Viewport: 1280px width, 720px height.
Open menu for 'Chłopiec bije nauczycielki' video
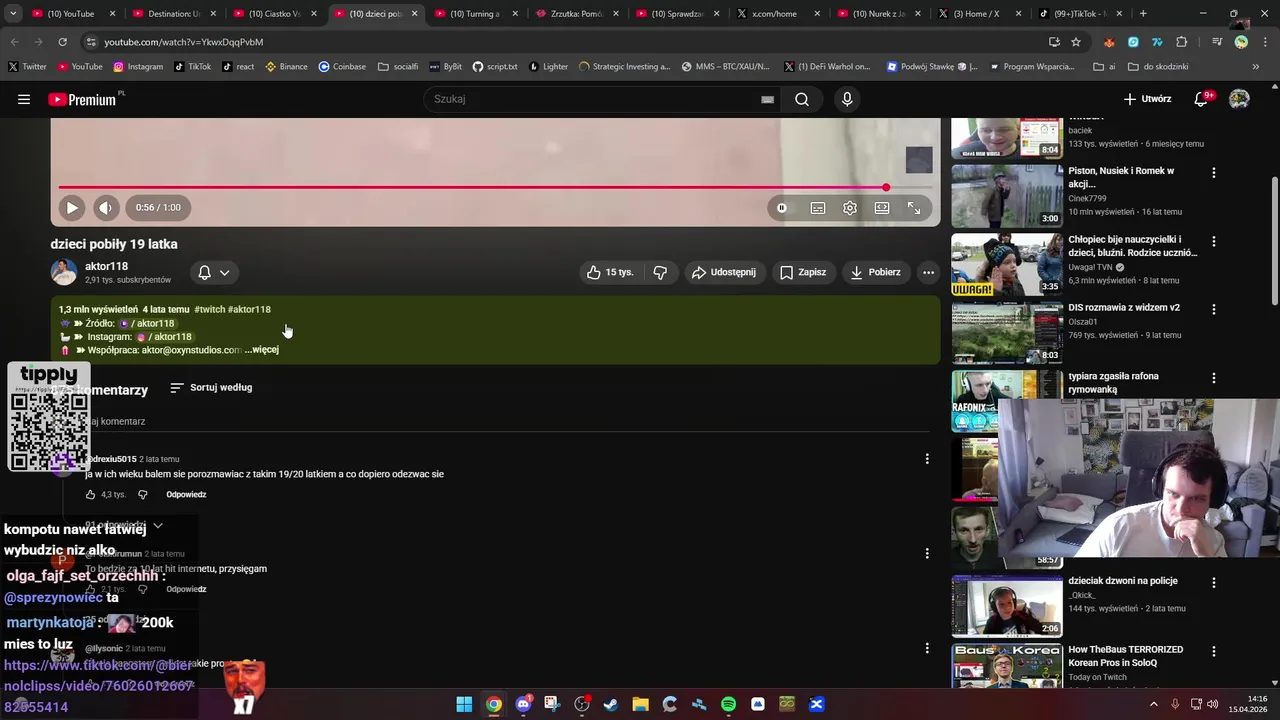(1214, 241)
